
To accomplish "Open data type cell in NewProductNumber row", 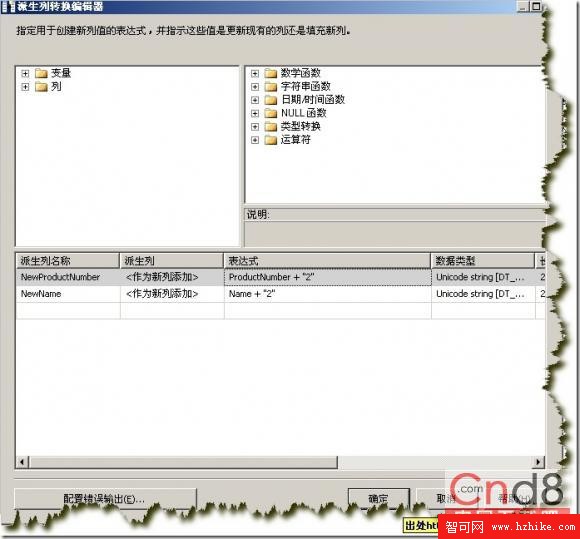I will 483,277.
